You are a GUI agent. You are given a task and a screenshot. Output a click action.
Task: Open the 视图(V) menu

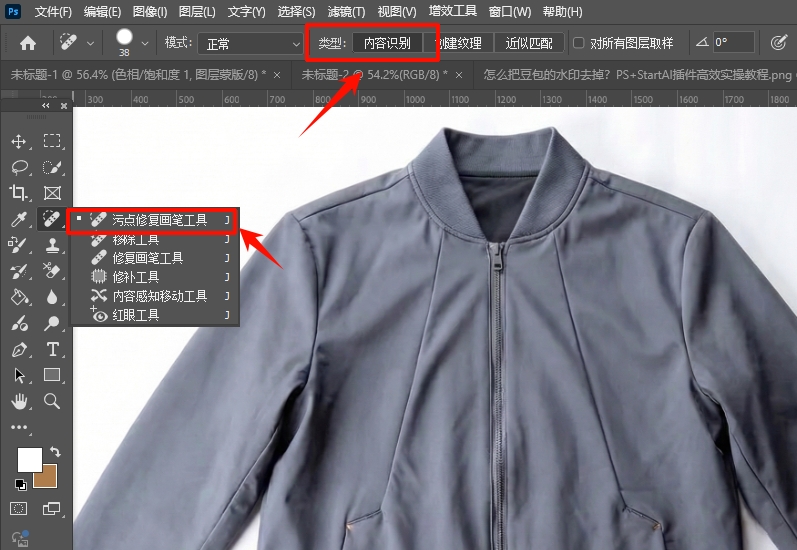397,11
